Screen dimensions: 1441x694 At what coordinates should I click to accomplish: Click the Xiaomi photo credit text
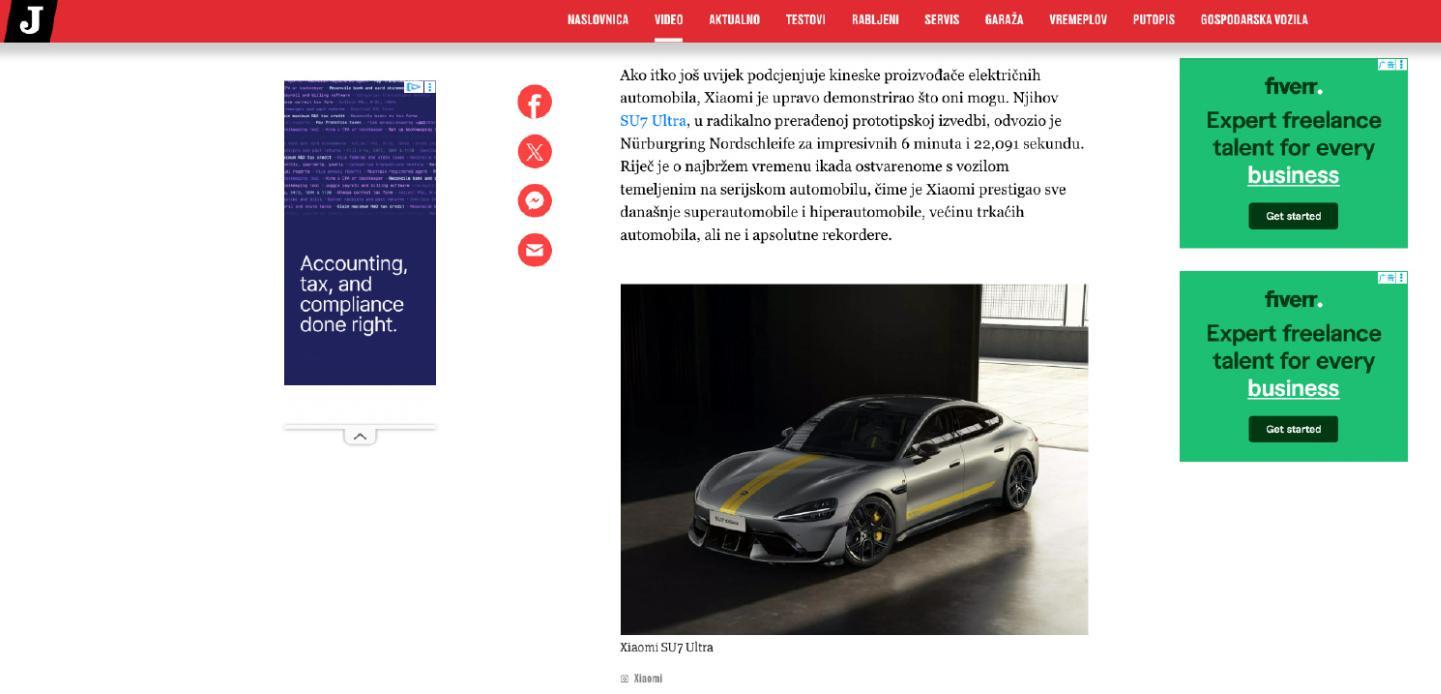tap(648, 679)
